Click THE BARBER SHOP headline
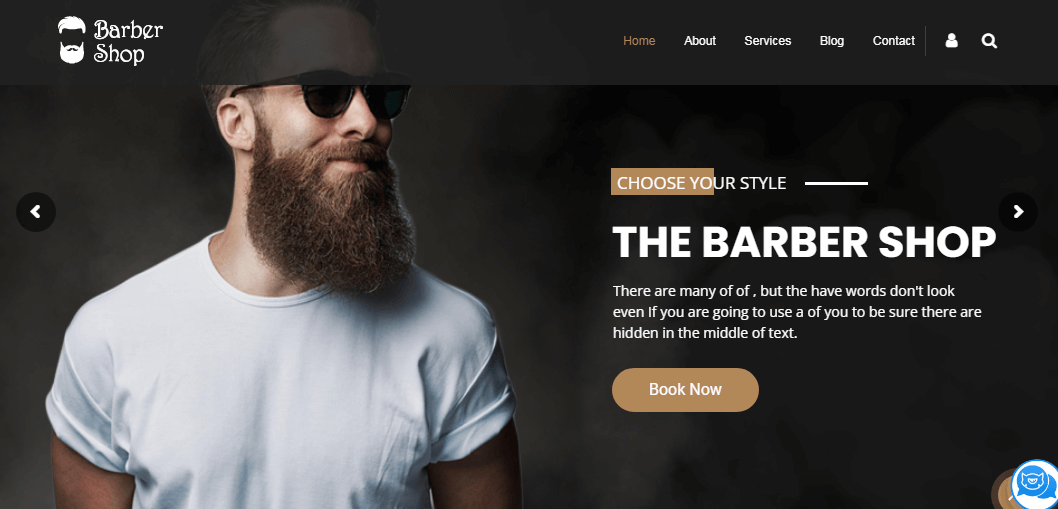 (x=804, y=242)
